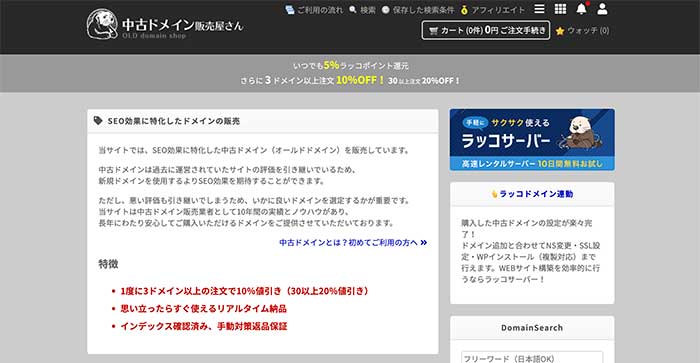Image resolution: width=700 pixels, height=363 pixels.
Task: Click the document icon beside ご利用の流れ
Action: [x=290, y=10]
